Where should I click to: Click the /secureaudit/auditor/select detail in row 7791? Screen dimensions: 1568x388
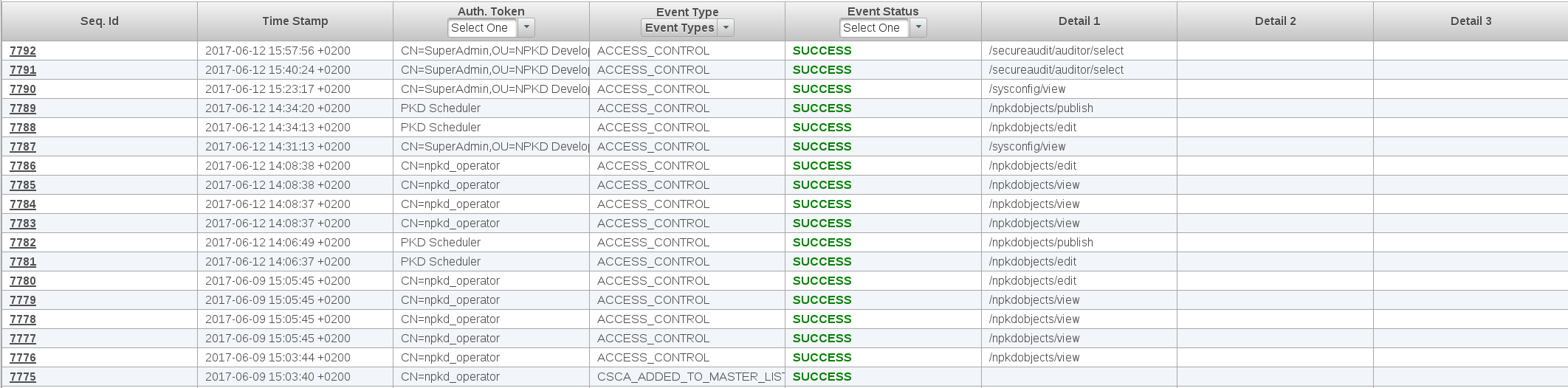coord(1056,70)
